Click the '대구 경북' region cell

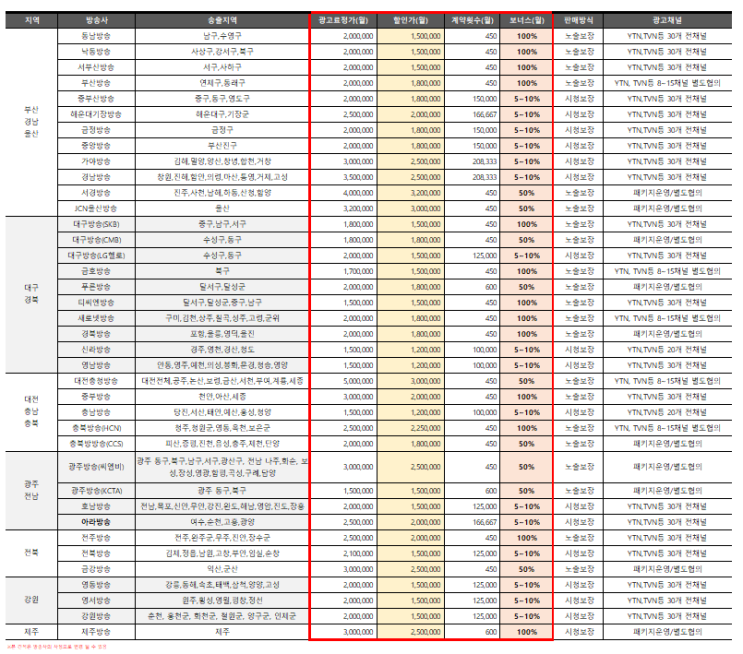pyautogui.click(x=32, y=294)
